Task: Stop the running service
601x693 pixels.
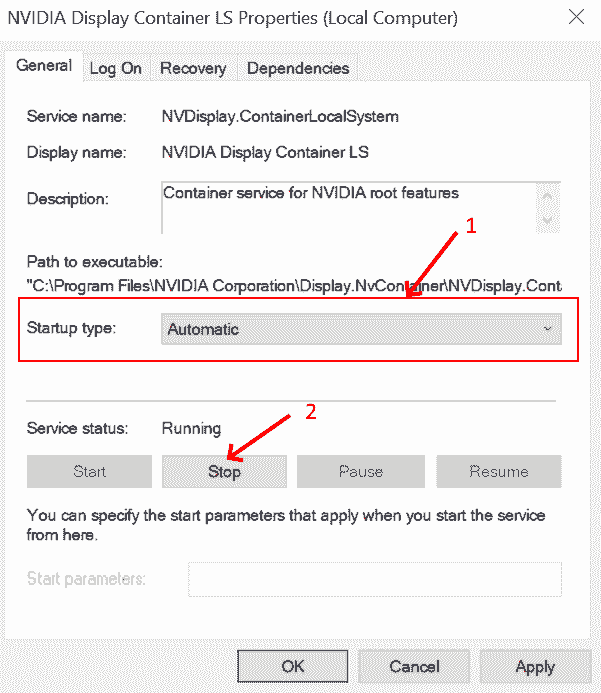Action: point(224,472)
